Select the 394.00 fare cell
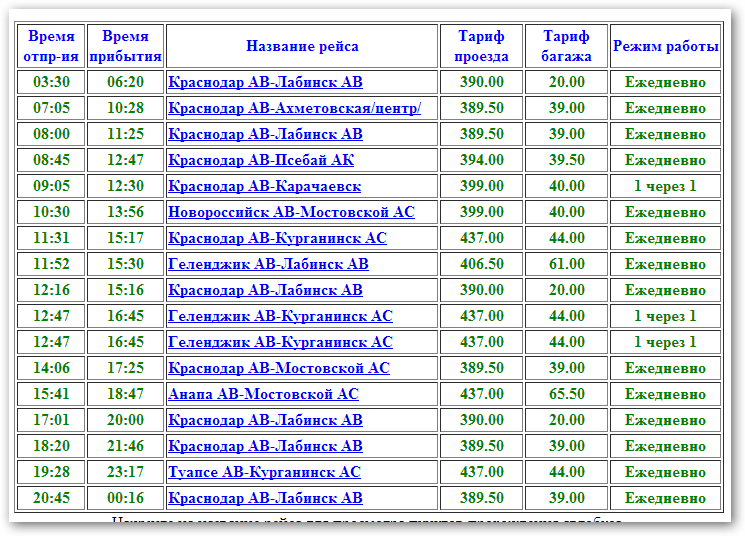745x536 pixels. [x=481, y=160]
